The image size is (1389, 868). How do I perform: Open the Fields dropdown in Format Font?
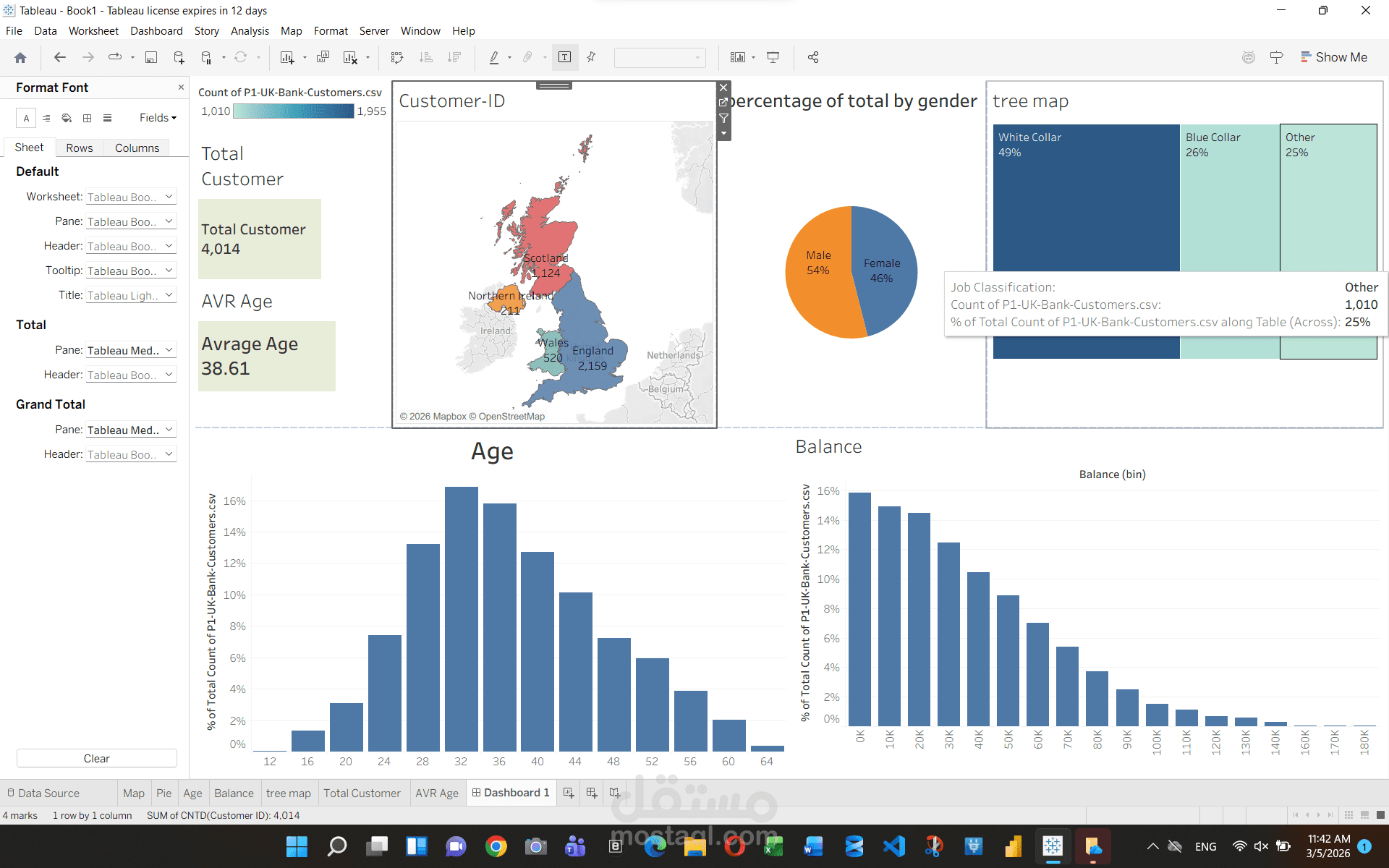click(x=158, y=118)
